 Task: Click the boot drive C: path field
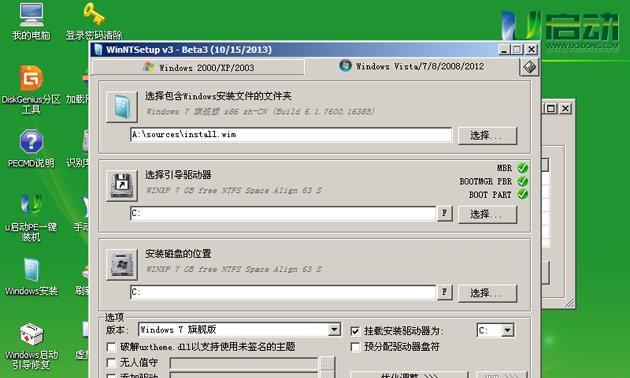(x=283, y=213)
